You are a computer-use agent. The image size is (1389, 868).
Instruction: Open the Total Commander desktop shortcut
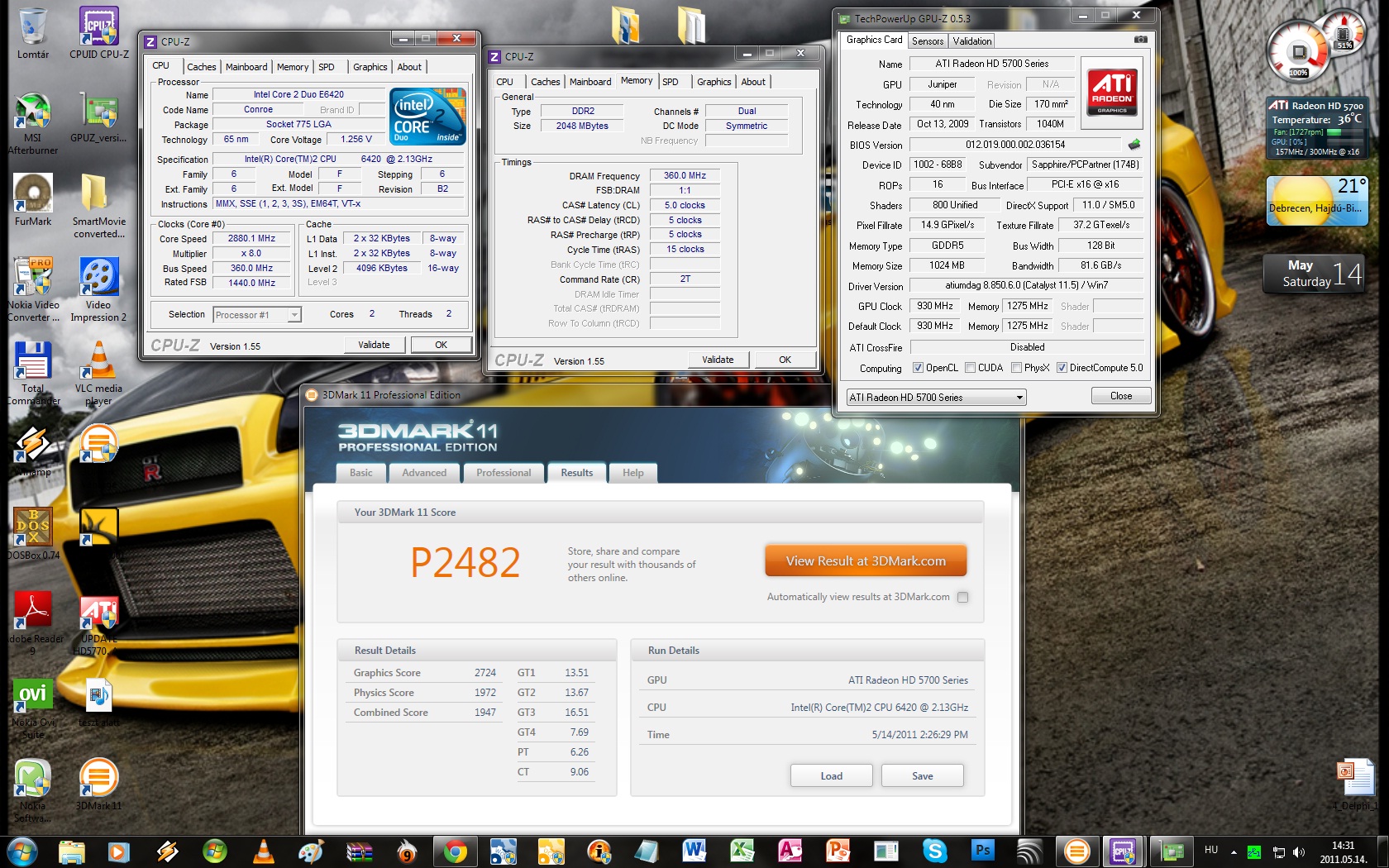[33, 374]
